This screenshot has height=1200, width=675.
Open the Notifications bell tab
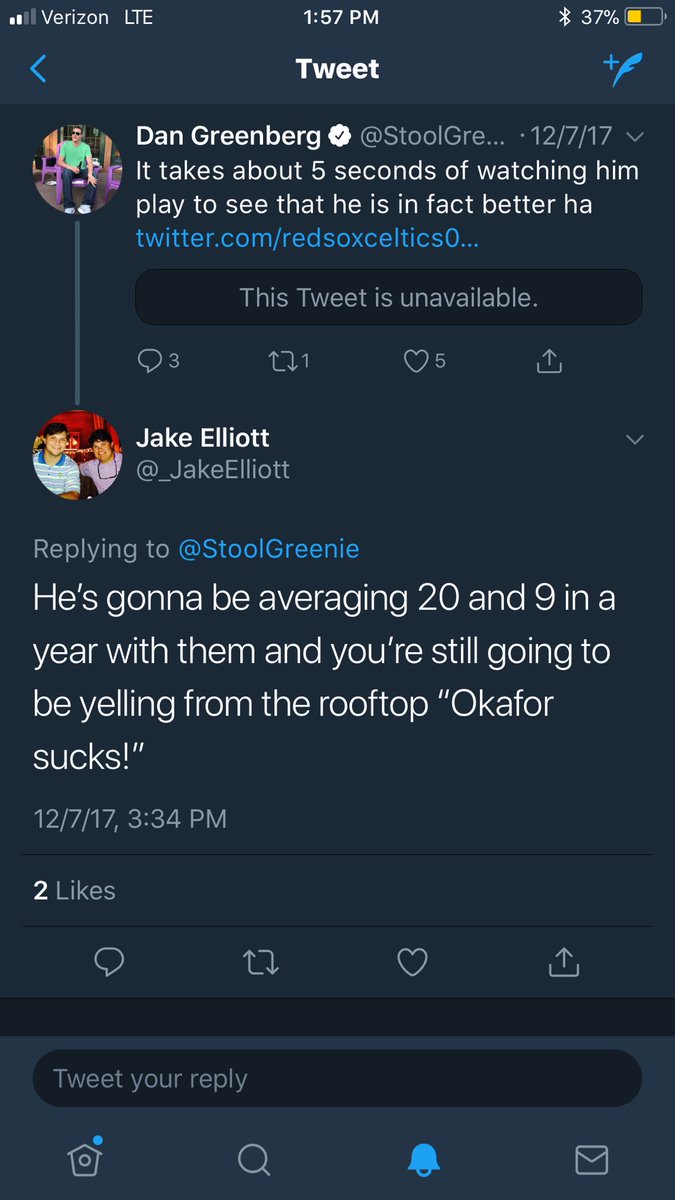coord(424,1159)
